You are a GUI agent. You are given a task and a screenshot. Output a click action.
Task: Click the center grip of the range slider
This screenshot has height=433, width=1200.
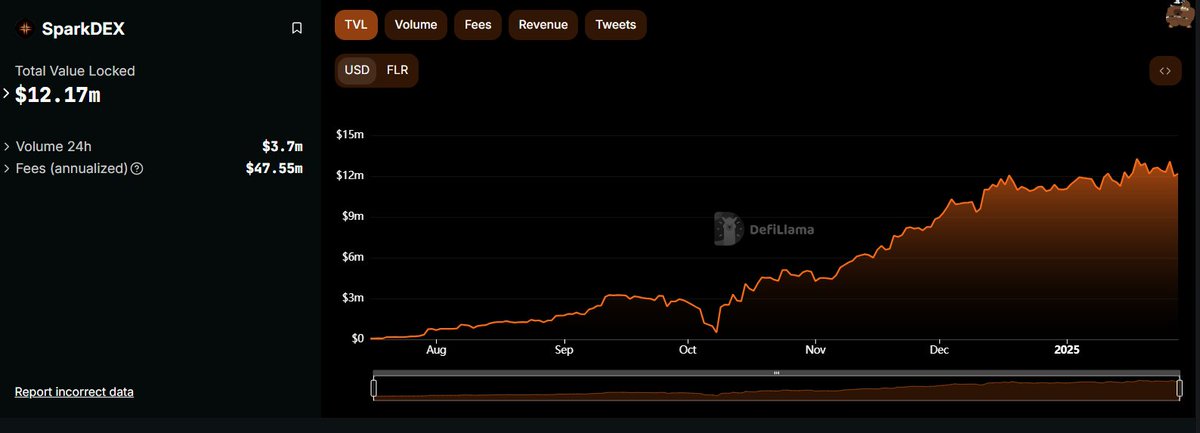pyautogui.click(x=777, y=373)
